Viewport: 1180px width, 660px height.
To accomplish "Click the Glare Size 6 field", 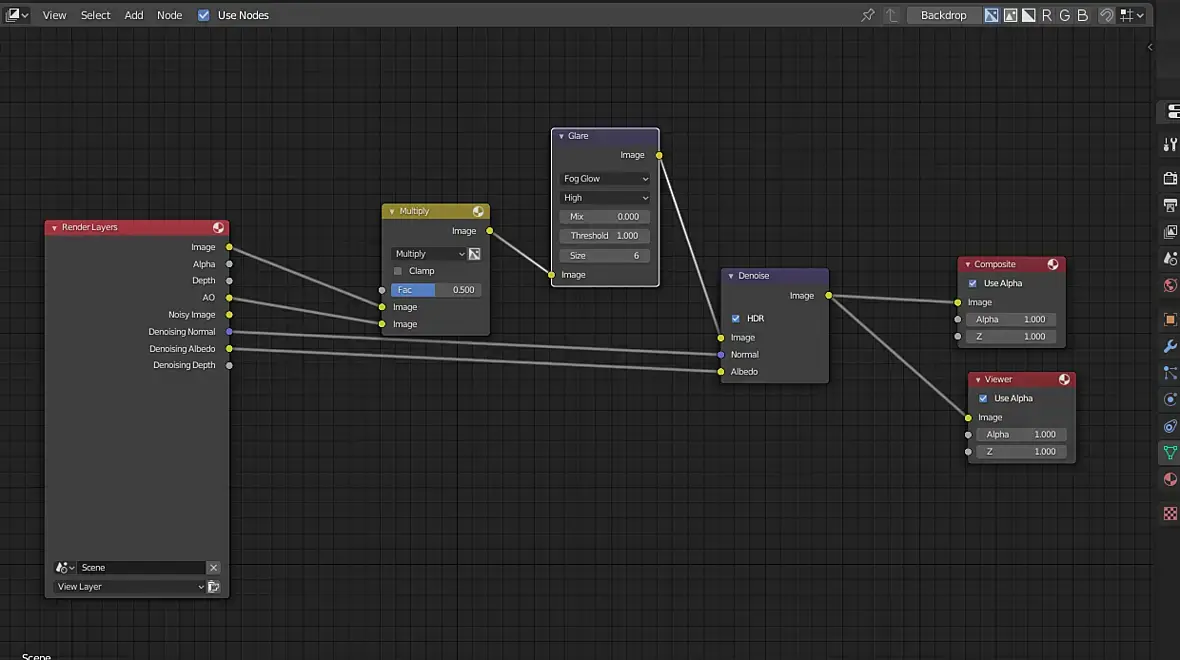I will click(604, 256).
